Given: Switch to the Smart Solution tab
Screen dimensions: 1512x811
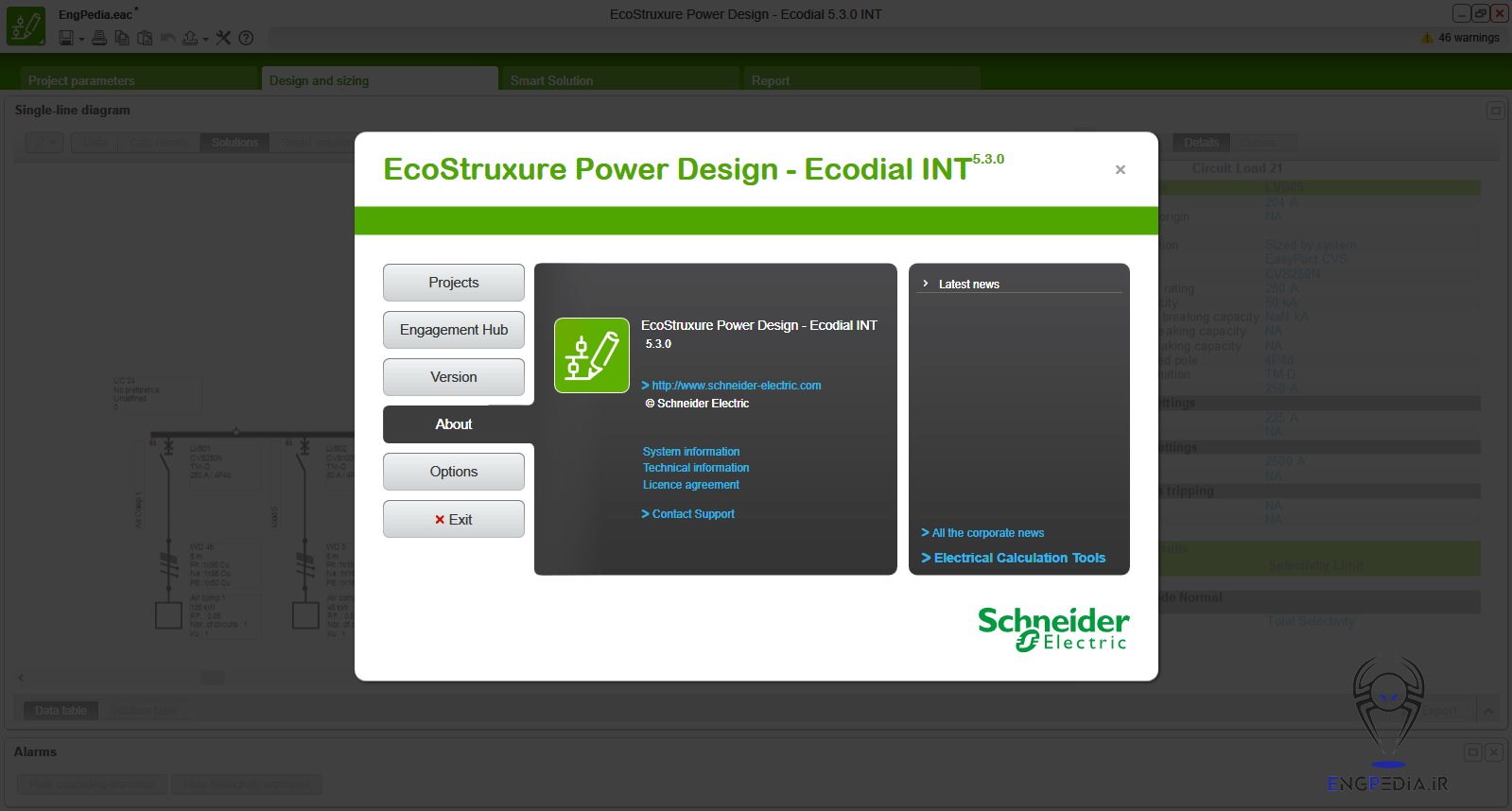Looking at the screenshot, I should [x=621, y=79].
